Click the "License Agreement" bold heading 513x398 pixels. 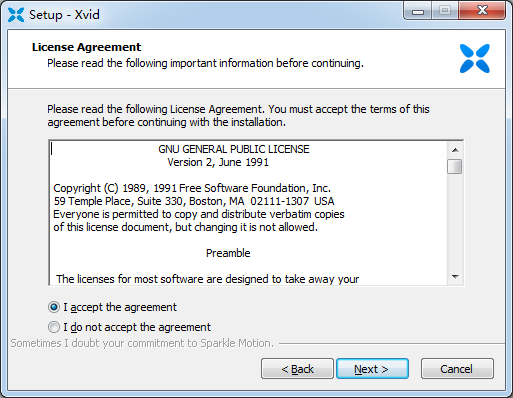(86, 47)
